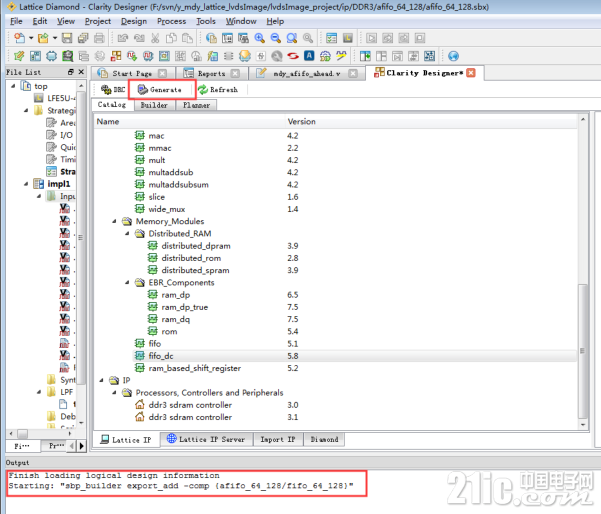Close the Clarity Designer tab
This screenshot has width=601, height=514.
471,73
